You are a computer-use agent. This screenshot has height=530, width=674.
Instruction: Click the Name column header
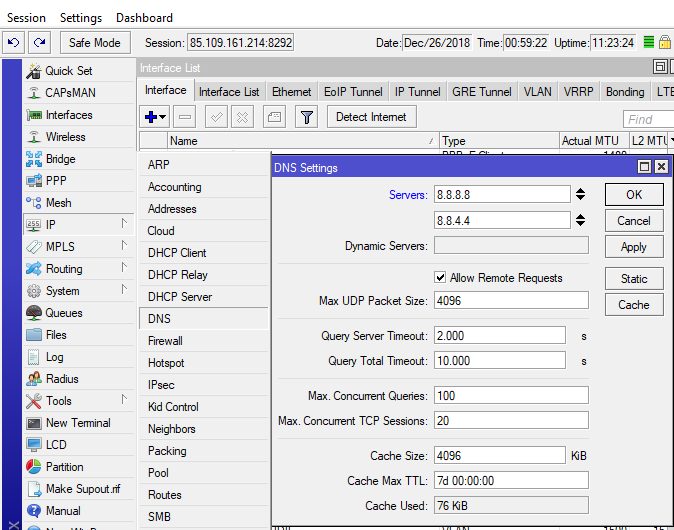[303, 141]
